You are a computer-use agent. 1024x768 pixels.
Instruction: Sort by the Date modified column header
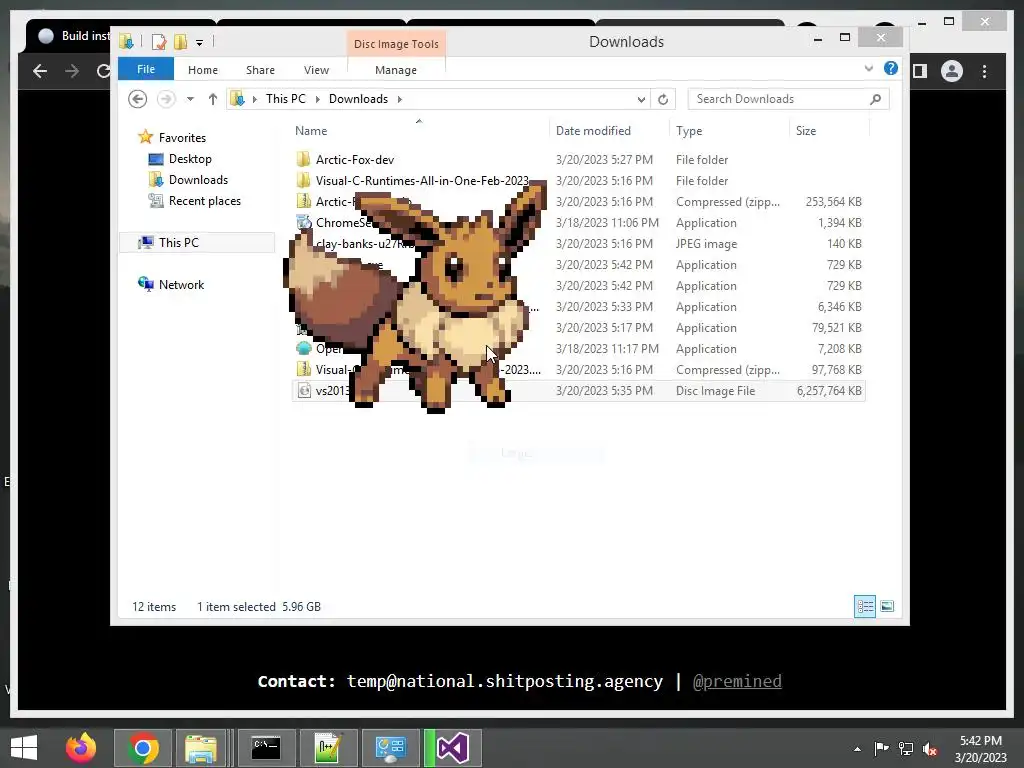click(x=593, y=131)
